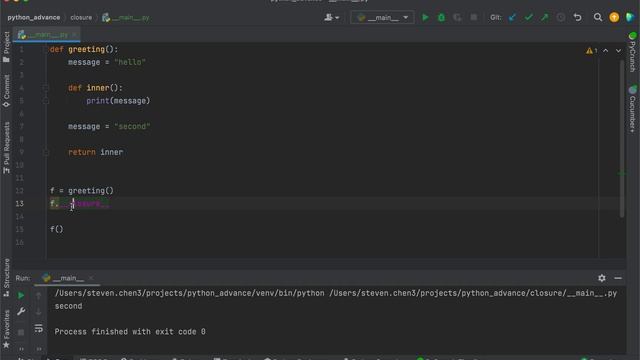The width and height of the screenshot is (640, 360).
Task: Open the __main__ run configuration dropdown
Action: pos(382,18)
